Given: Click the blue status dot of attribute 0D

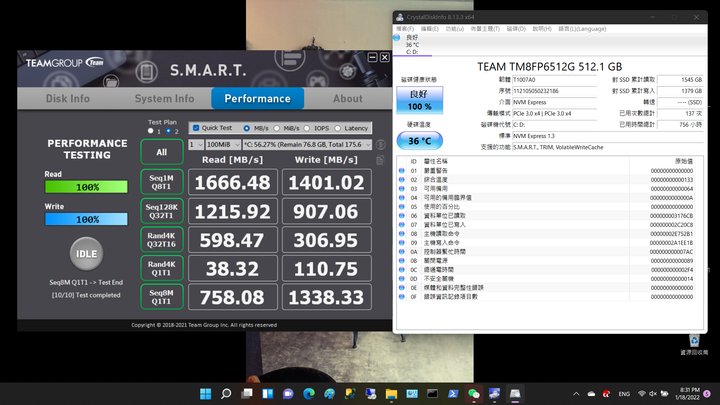Looking at the screenshot, I should pos(402,279).
